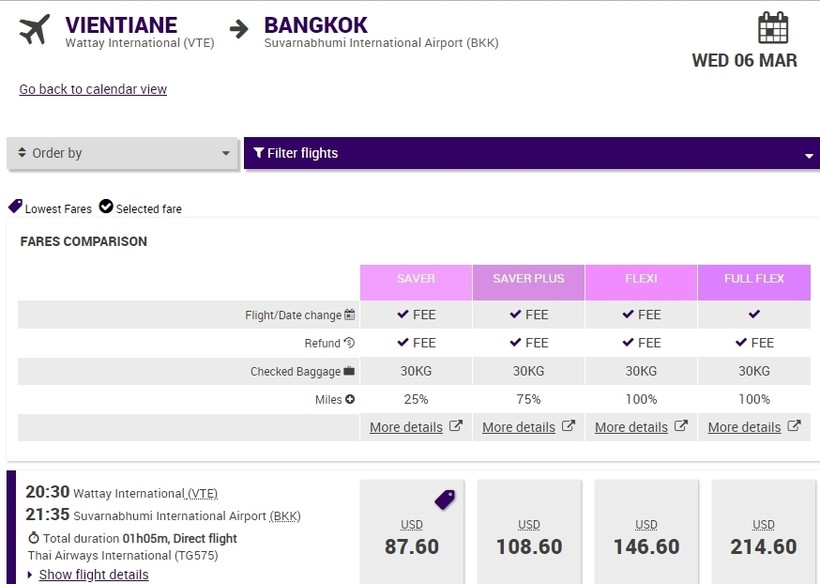Click the airplane icon beside Vientiane
The height and width of the screenshot is (584, 820).
coord(34,30)
